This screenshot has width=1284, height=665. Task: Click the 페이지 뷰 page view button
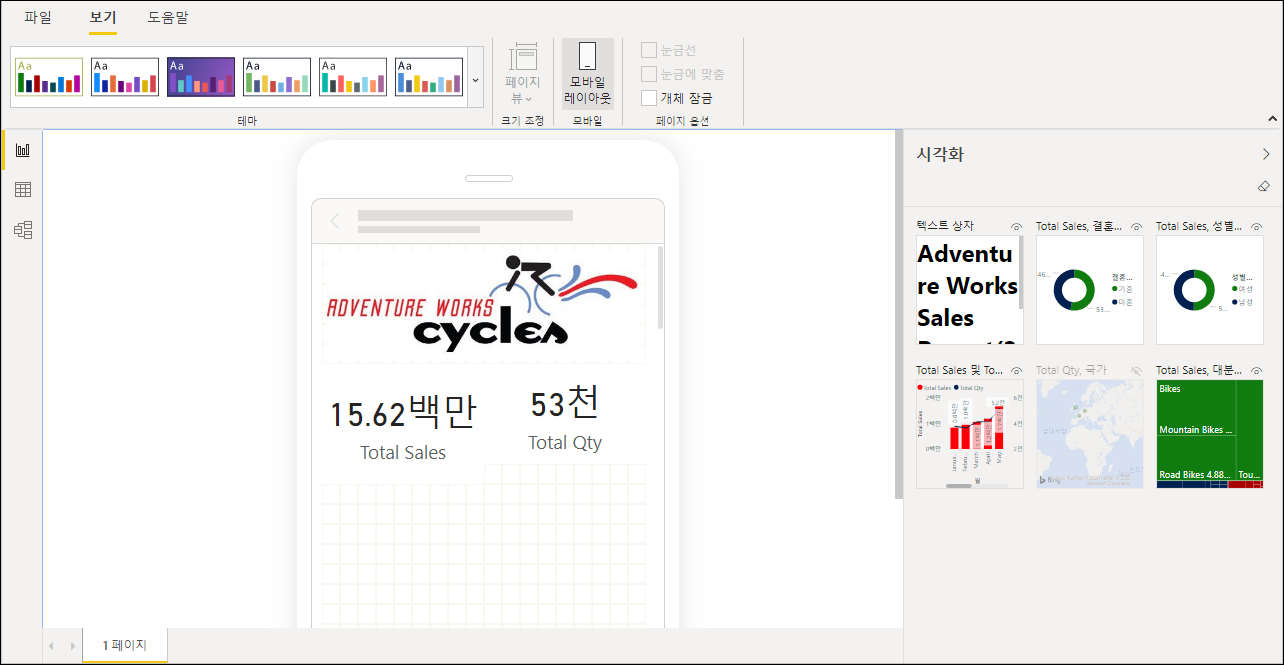point(522,74)
